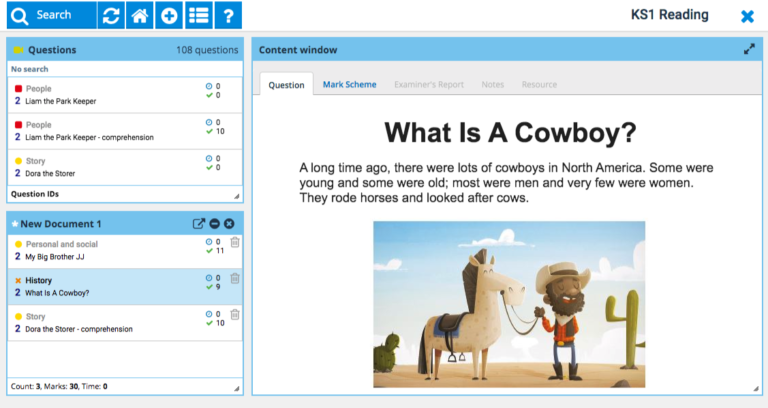Click the plus circle add icon

[x=170, y=15]
